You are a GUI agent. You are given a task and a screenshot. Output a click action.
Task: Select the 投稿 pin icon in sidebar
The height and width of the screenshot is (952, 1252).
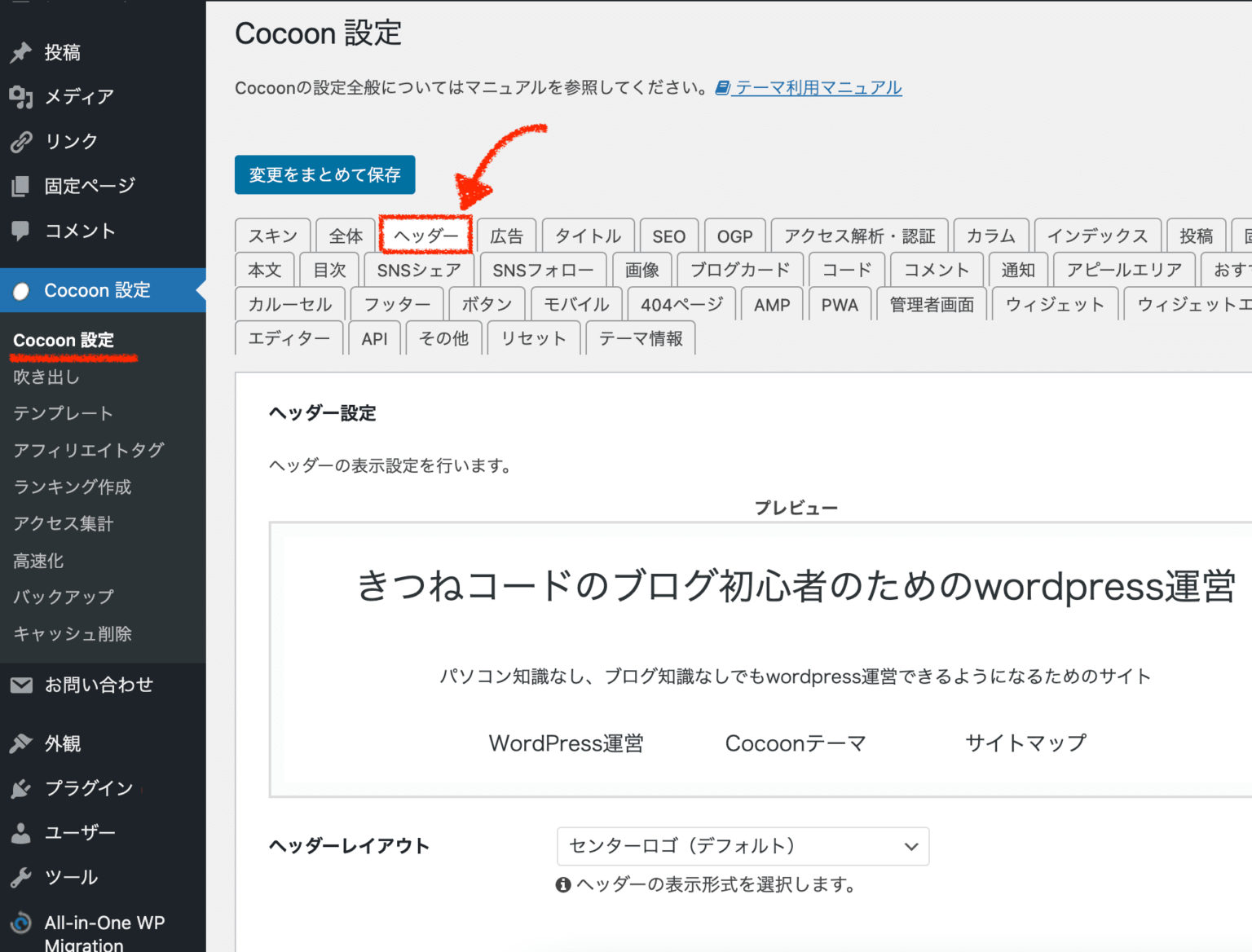point(20,52)
